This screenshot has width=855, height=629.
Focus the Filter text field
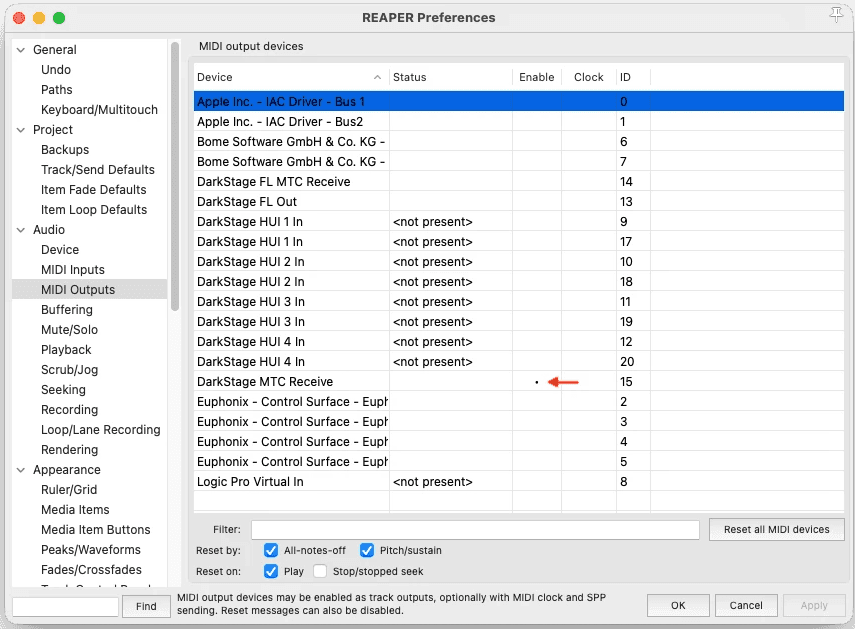point(475,530)
